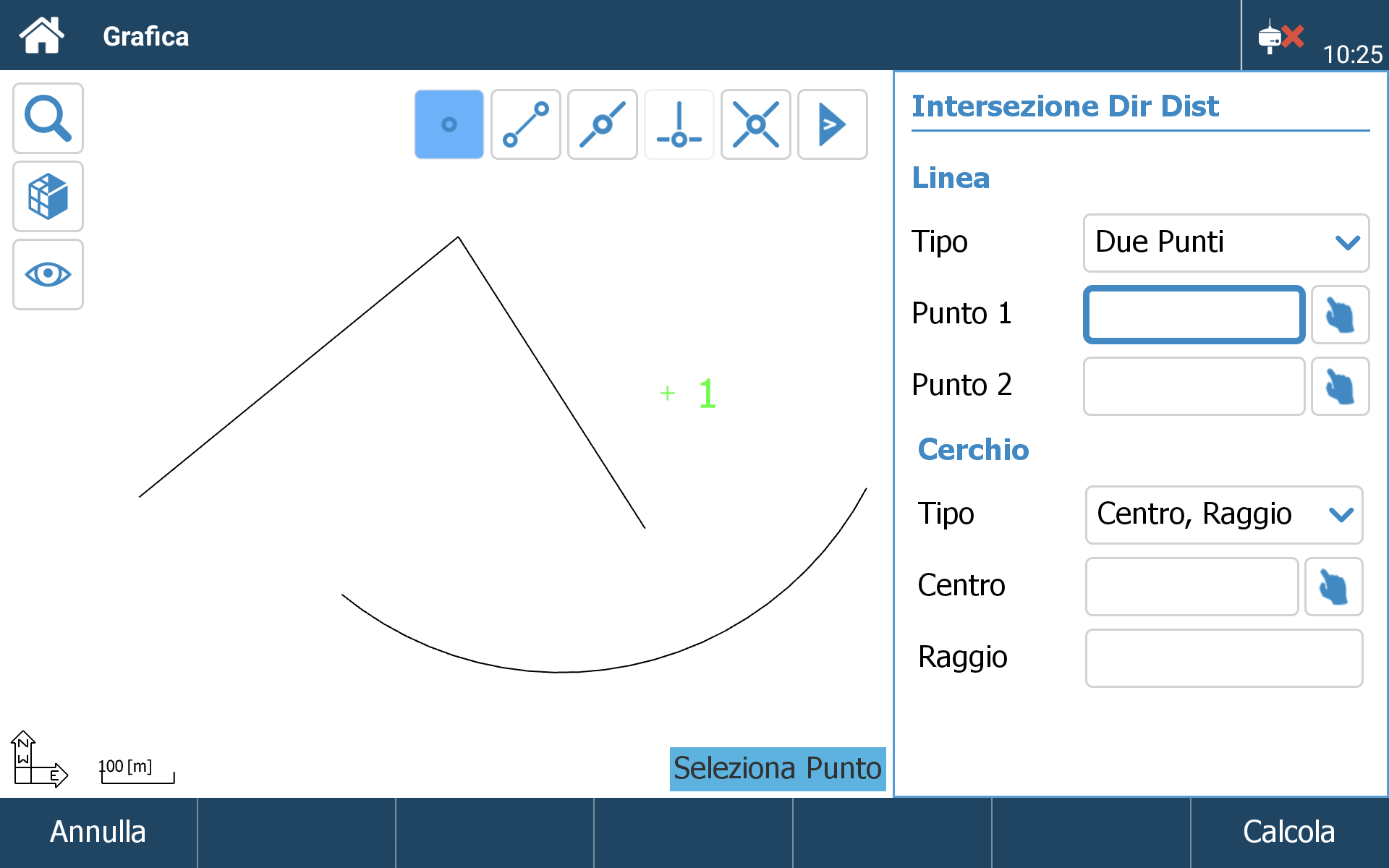The height and width of the screenshot is (868, 1389).
Task: Open the Linea Tipo 'Due Punti' dropdown
Action: [1226, 242]
